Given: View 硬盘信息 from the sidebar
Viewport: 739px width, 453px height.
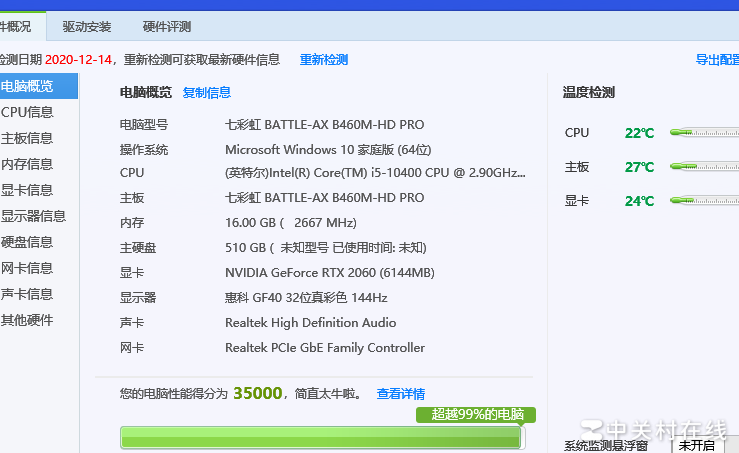Looking at the screenshot, I should pos(28,243).
